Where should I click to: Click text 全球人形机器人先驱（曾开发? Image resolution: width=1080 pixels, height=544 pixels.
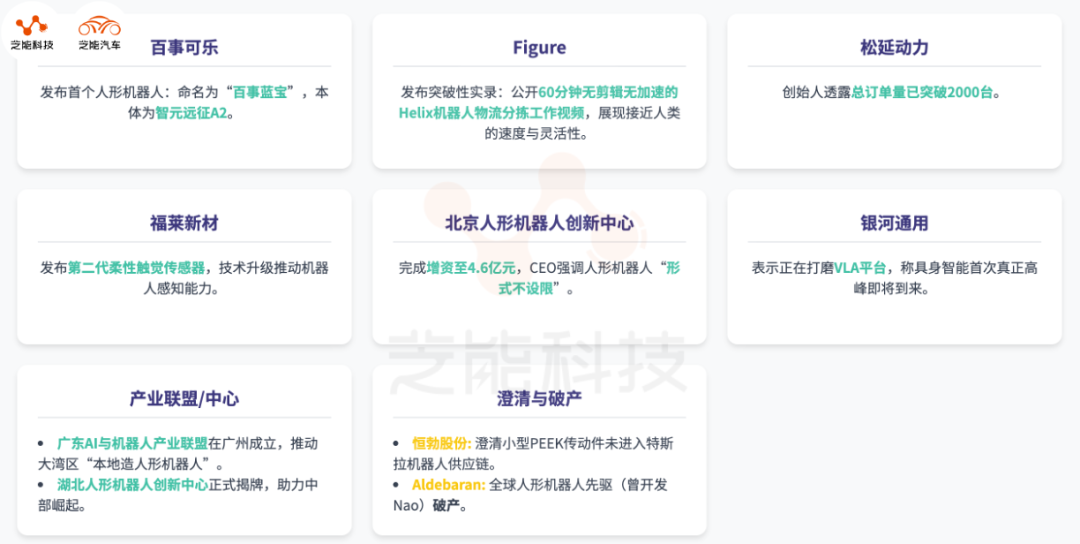coord(579,485)
